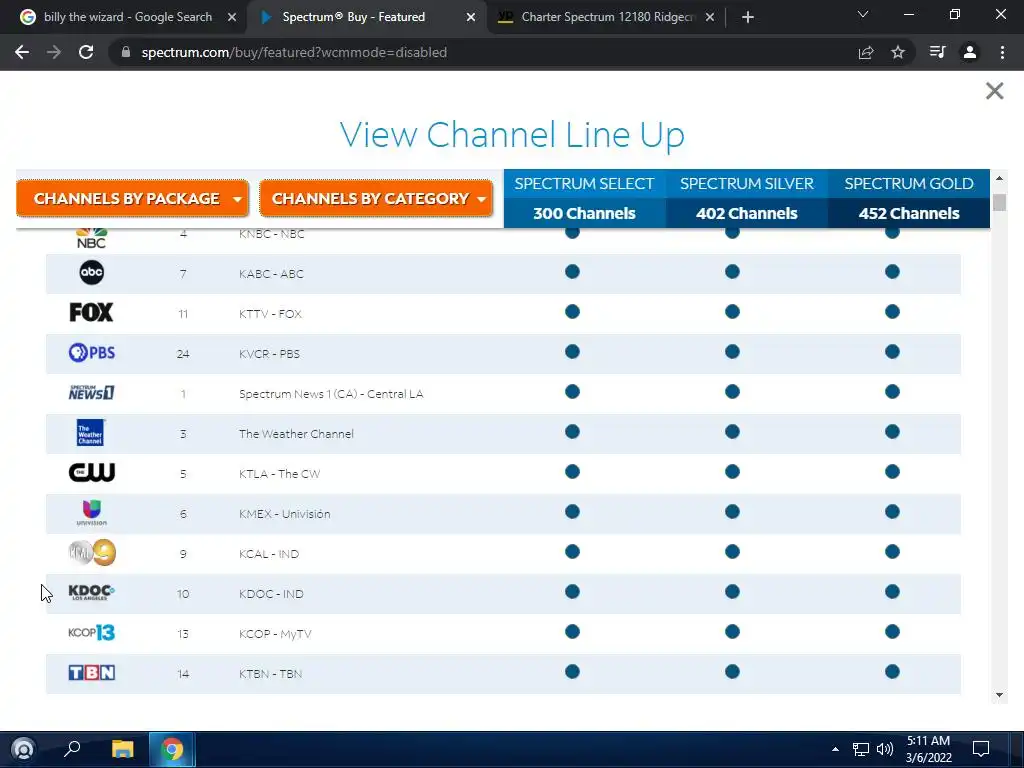Click The Weather Channel logo
1024x768 pixels.
[x=90, y=432]
